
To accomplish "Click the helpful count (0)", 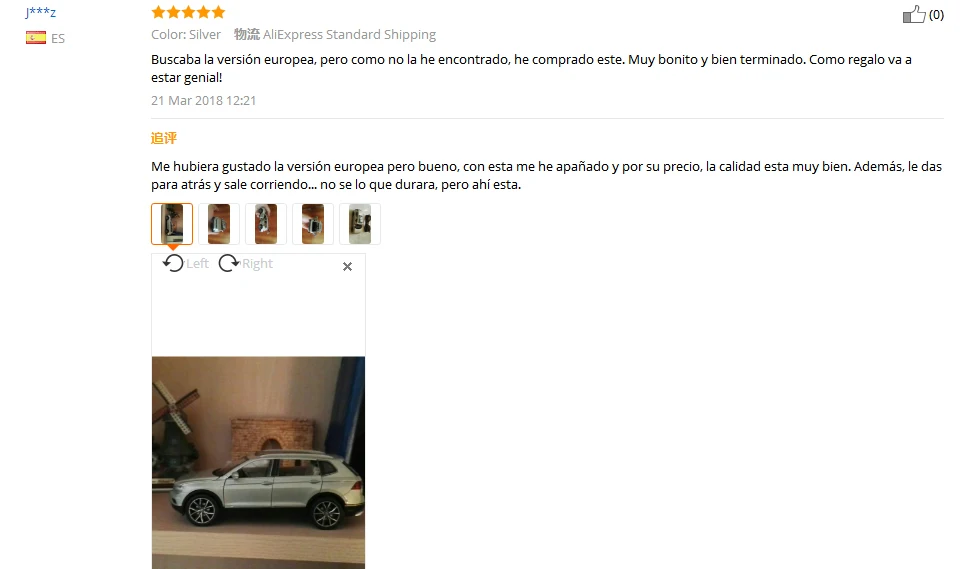I will point(936,15).
